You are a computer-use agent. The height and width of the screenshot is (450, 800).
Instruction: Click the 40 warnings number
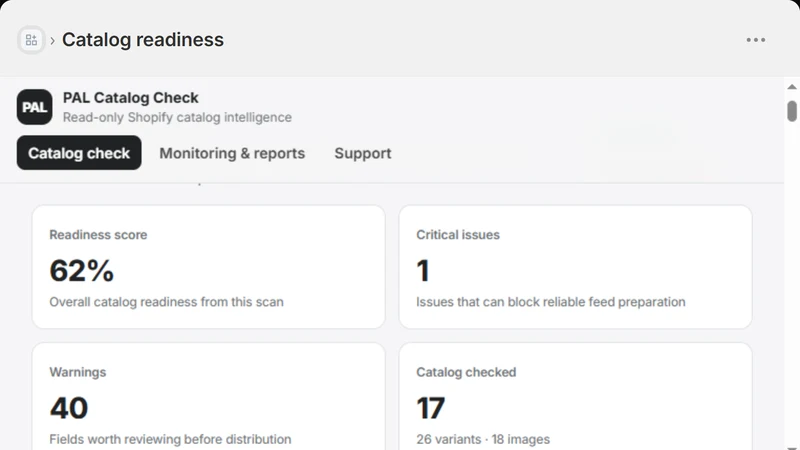[x=69, y=408]
